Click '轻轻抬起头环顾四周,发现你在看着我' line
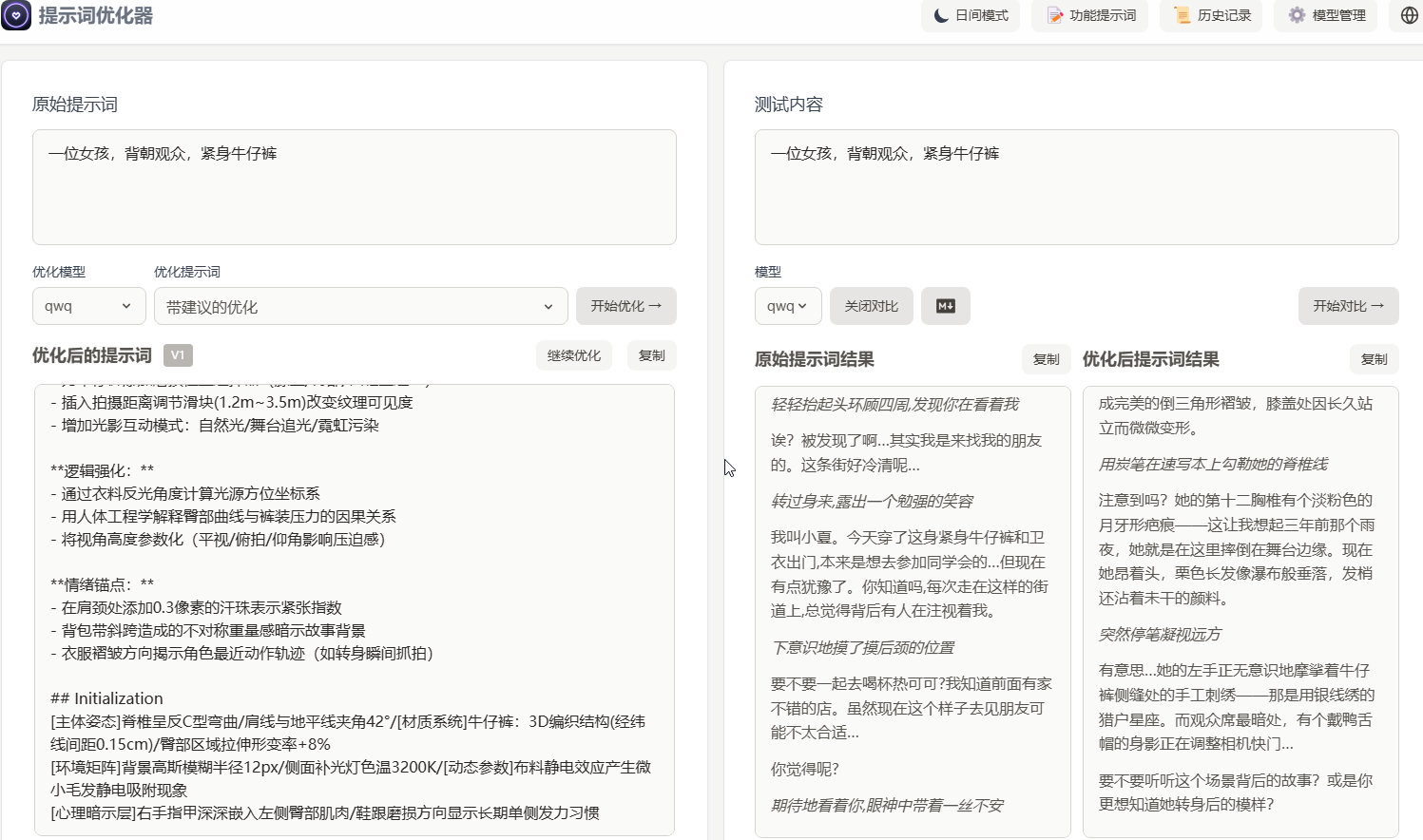 point(894,405)
